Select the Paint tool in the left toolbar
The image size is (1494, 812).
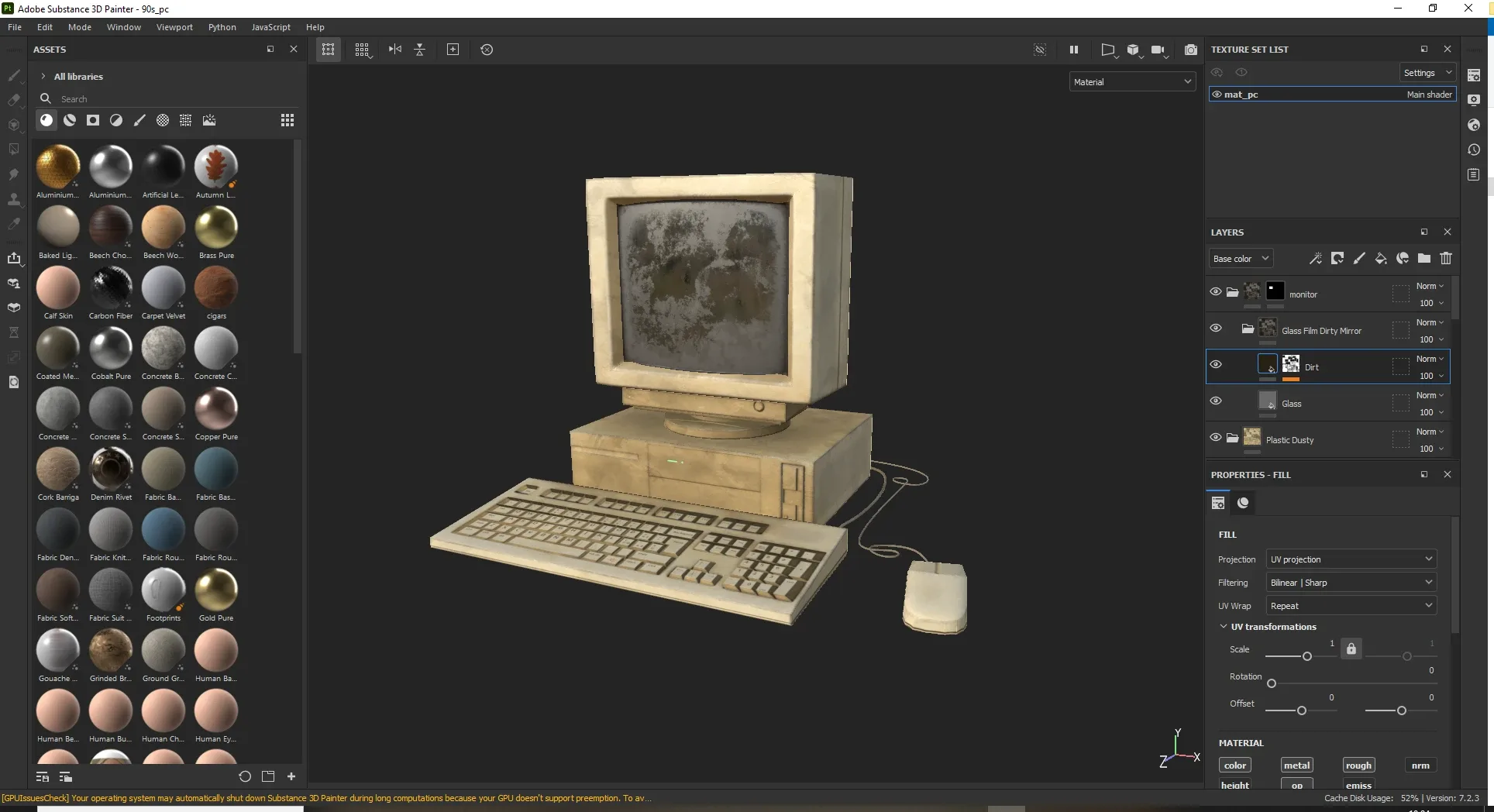(14, 76)
